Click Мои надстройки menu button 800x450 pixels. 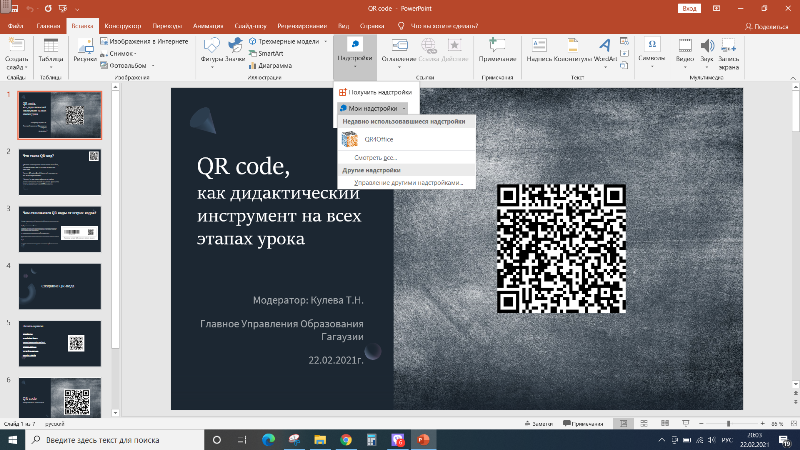pyautogui.click(x=372, y=108)
